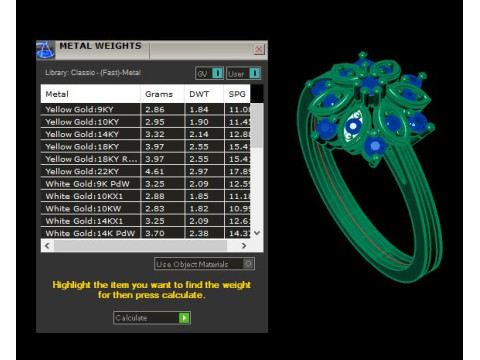The width and height of the screenshot is (480, 360).
Task: Select White Gold:9K PdW row
Action: tap(146, 183)
